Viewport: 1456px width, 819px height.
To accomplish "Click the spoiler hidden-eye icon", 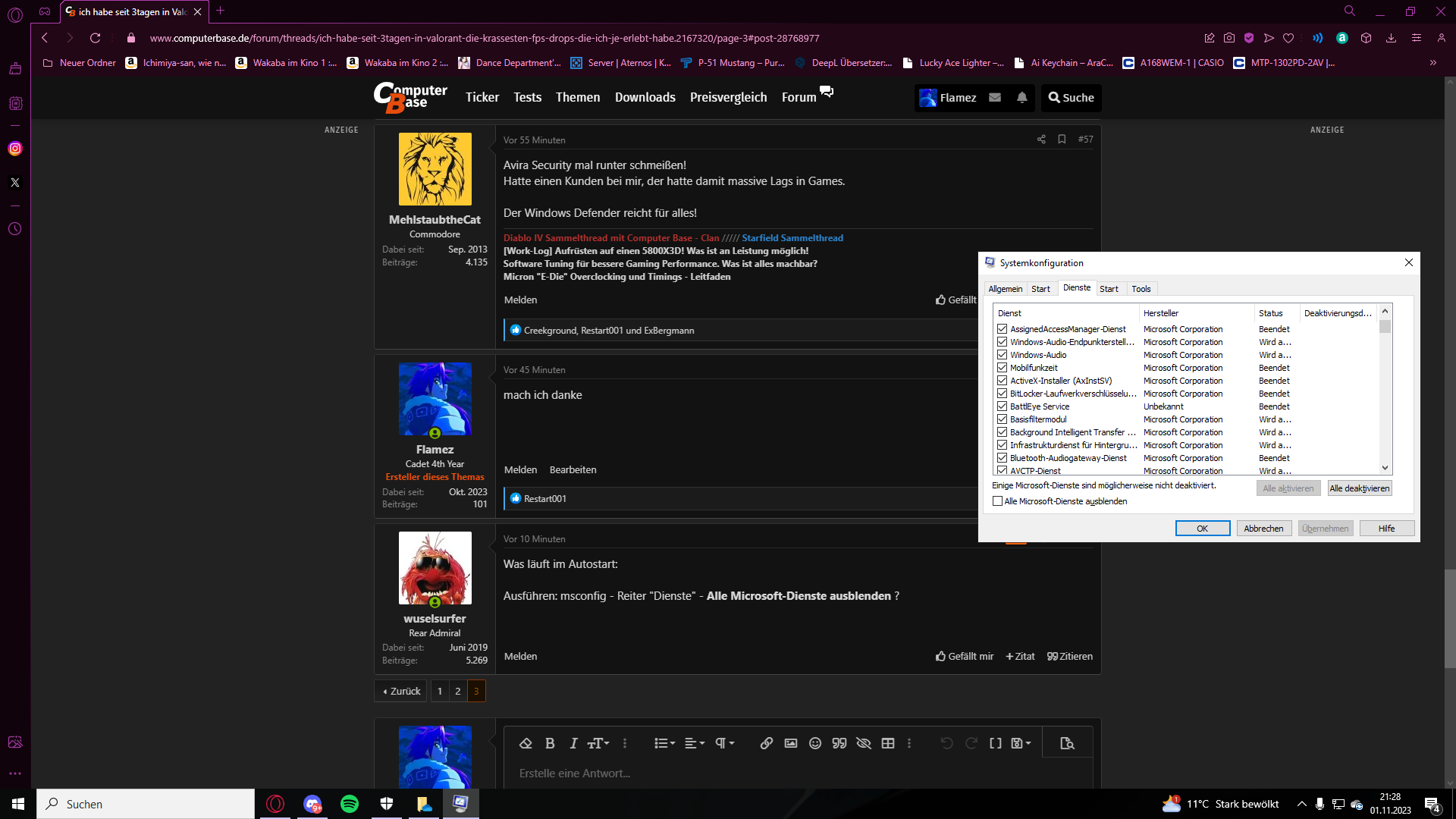I will click(863, 743).
